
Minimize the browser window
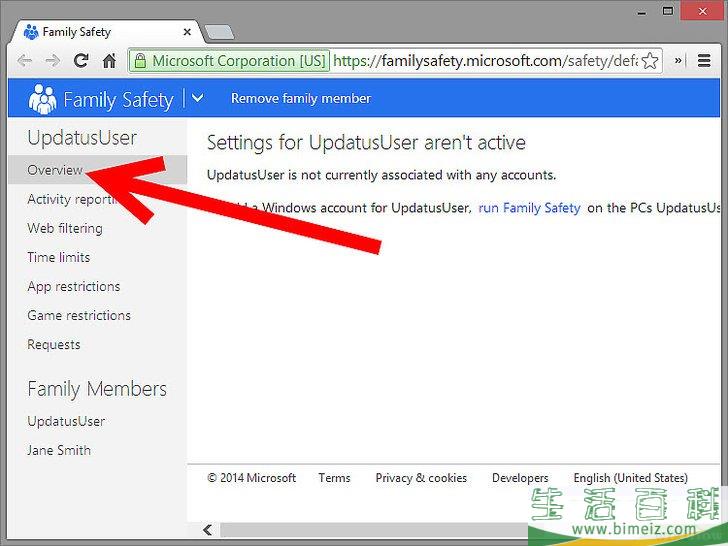coord(642,12)
